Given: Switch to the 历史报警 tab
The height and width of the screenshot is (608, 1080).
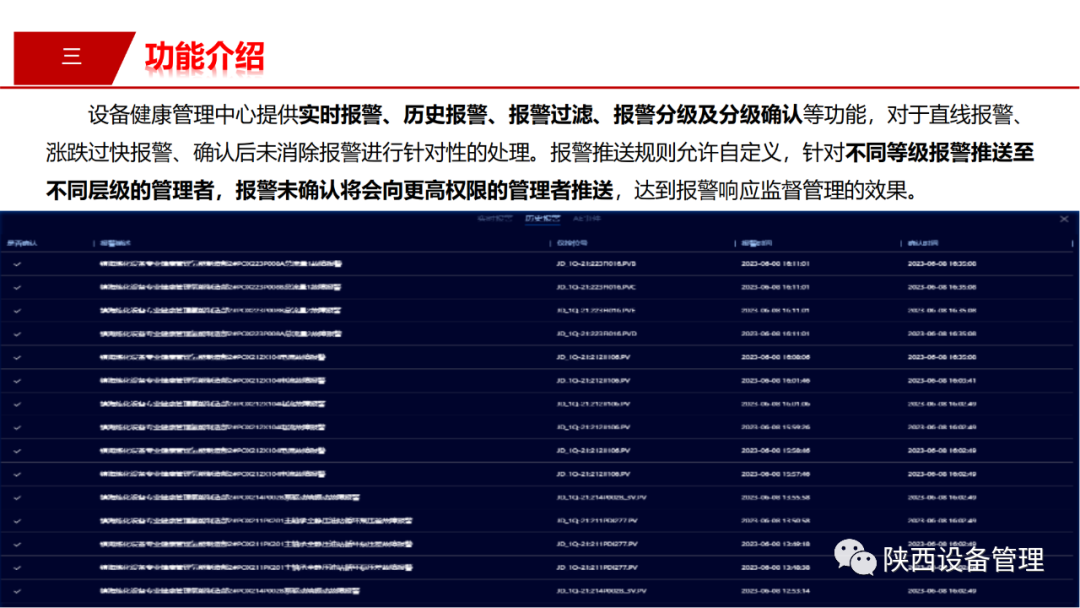Looking at the screenshot, I should point(542,218).
